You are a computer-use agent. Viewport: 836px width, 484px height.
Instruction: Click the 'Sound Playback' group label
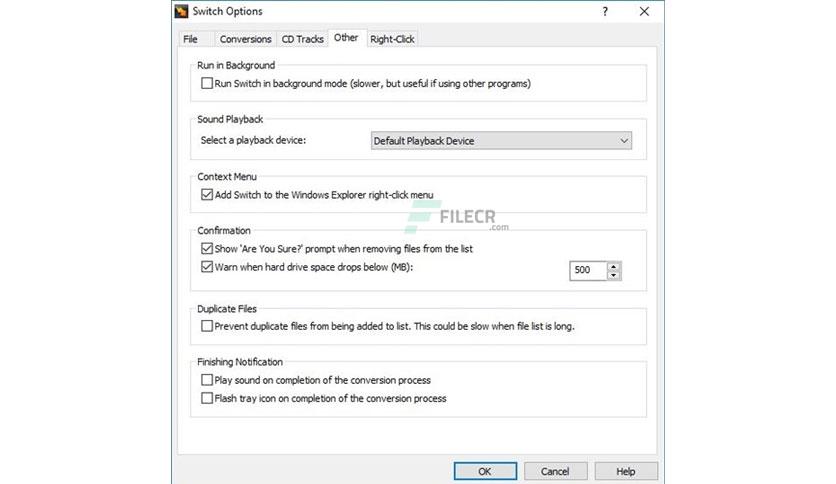coord(230,119)
